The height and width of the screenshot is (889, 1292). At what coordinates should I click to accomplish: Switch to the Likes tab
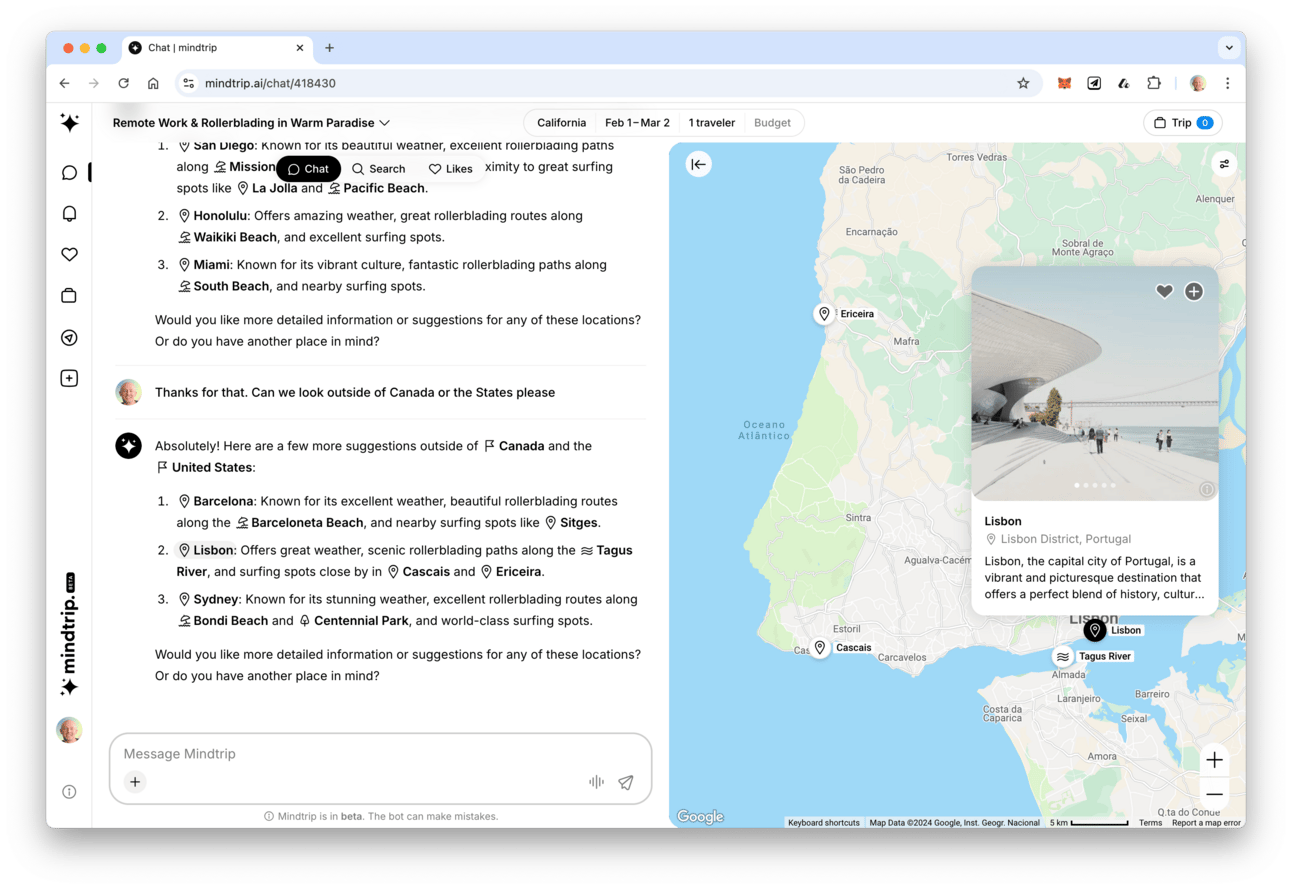tap(450, 169)
